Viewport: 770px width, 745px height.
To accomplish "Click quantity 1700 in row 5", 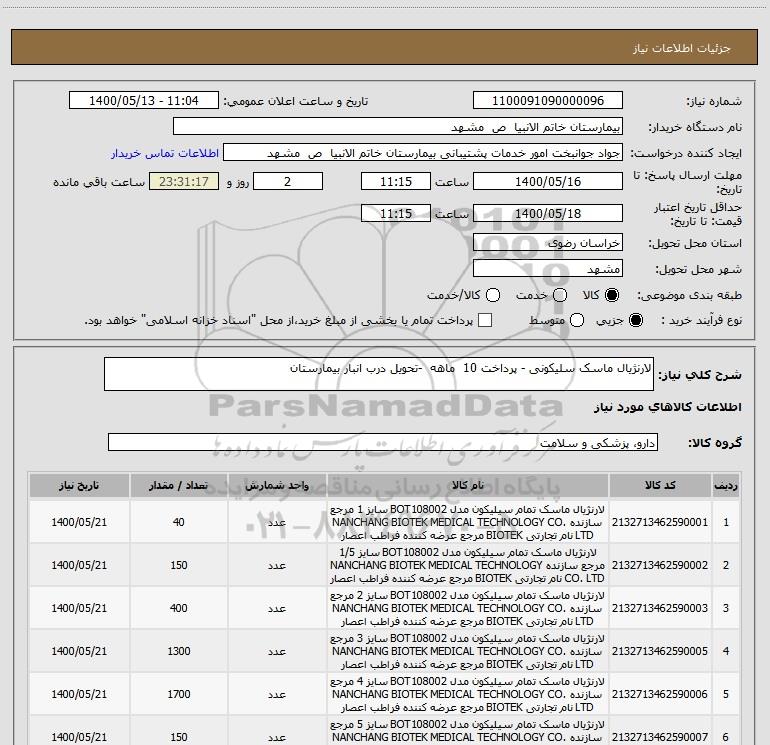I will pyautogui.click(x=179, y=694).
